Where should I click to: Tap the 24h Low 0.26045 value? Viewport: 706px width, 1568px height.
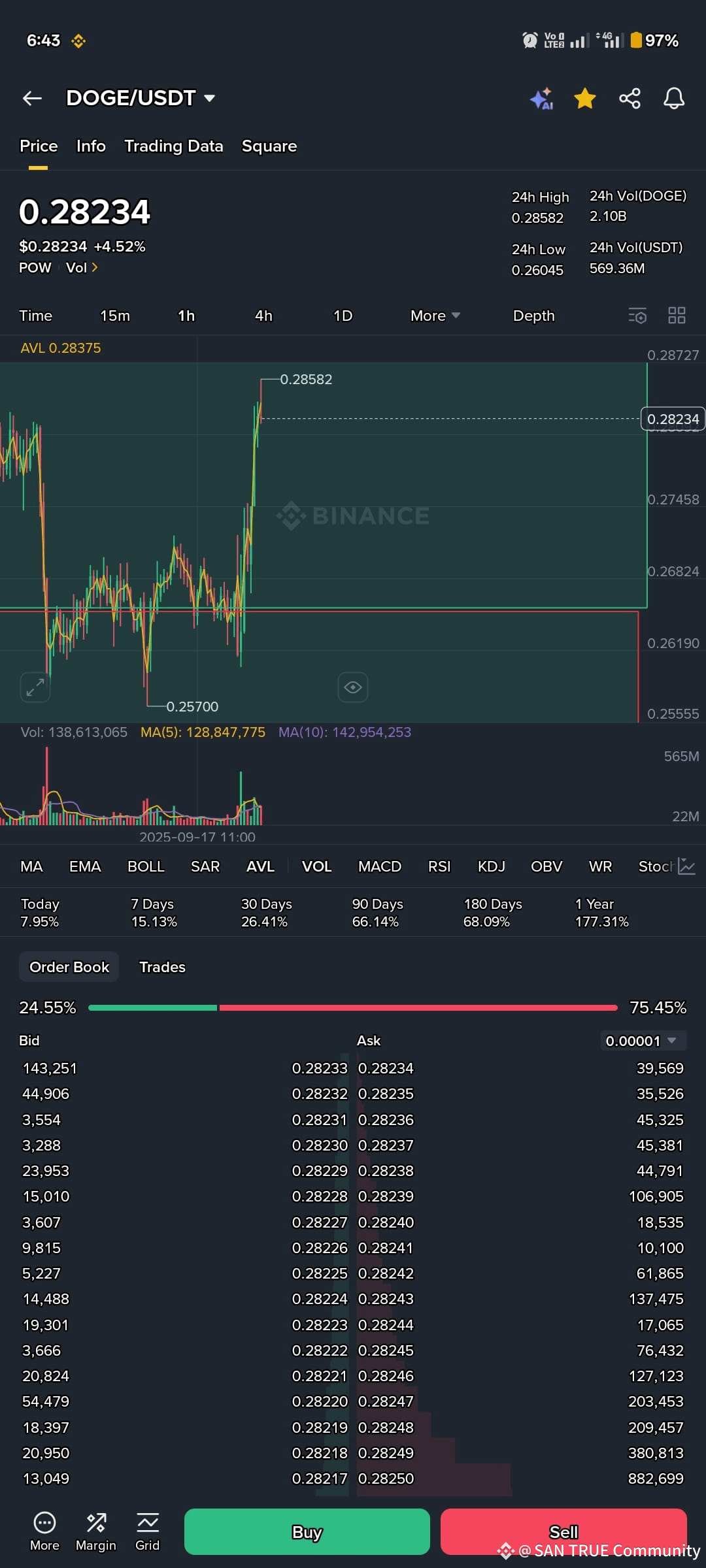(537, 270)
